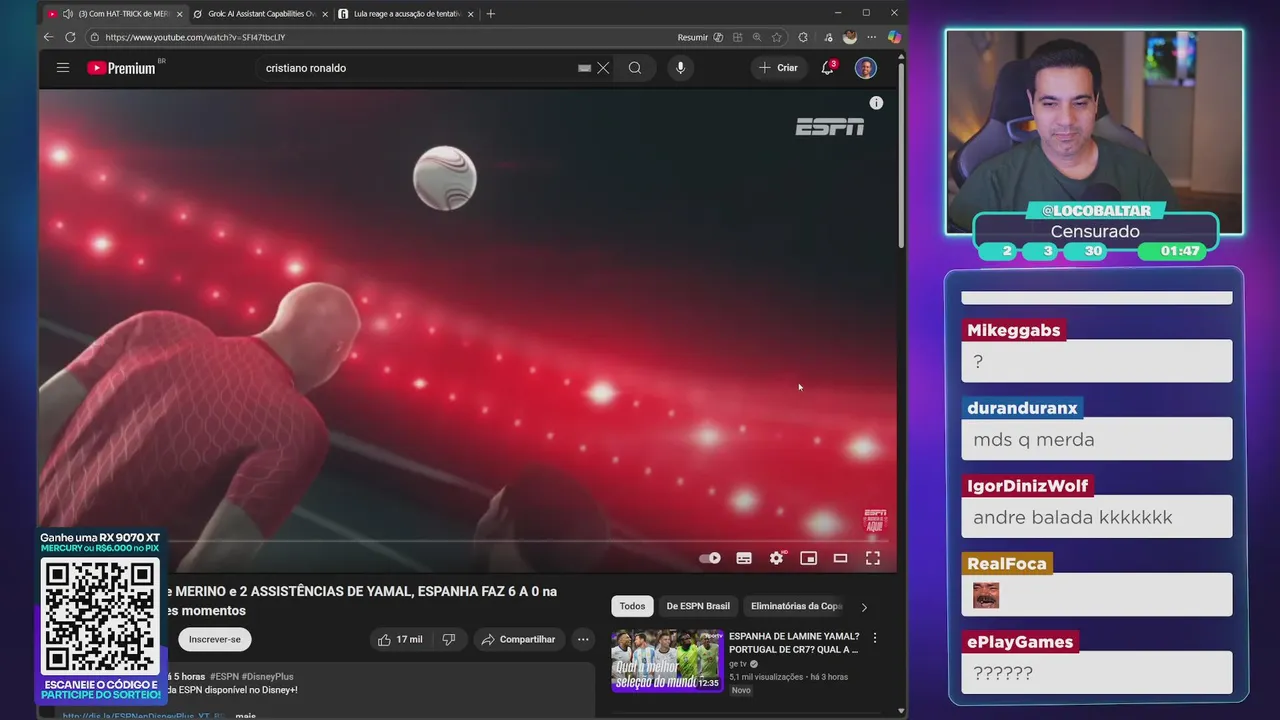The image size is (1280, 720).
Task: Open the Copilot sidebar icon
Action: 894,37
